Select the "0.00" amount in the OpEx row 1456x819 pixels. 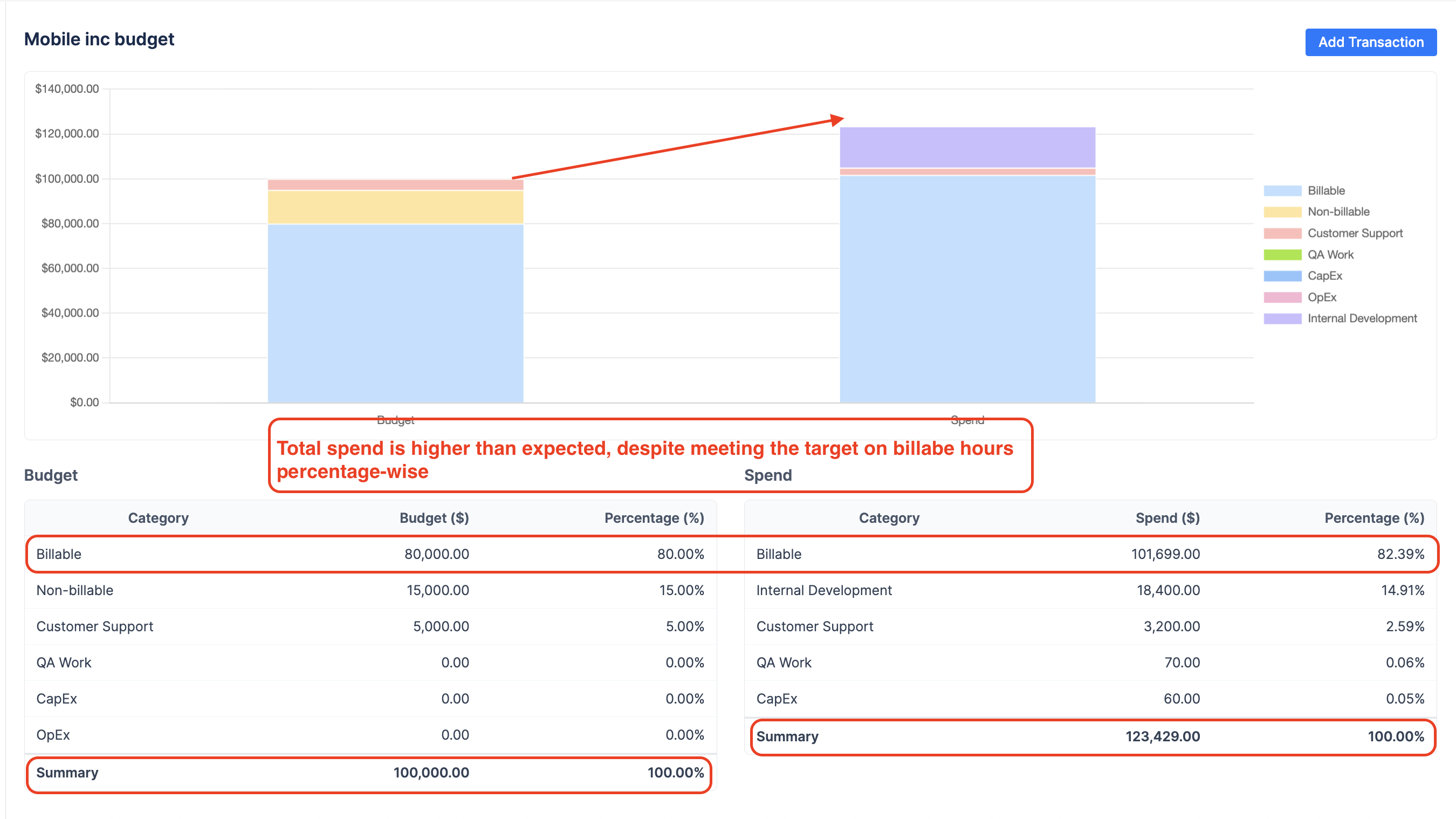(455, 735)
